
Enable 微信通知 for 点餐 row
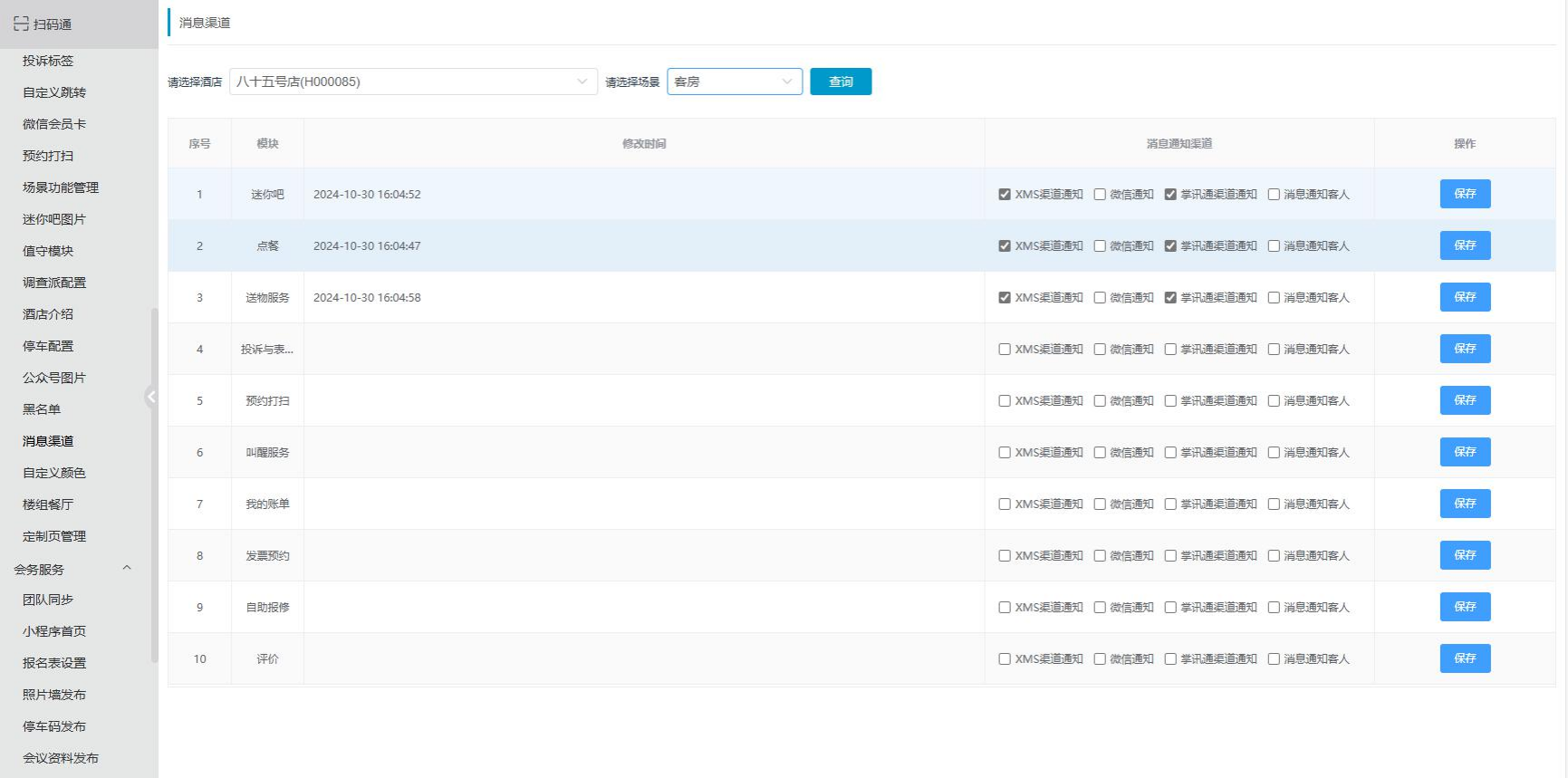point(1100,245)
